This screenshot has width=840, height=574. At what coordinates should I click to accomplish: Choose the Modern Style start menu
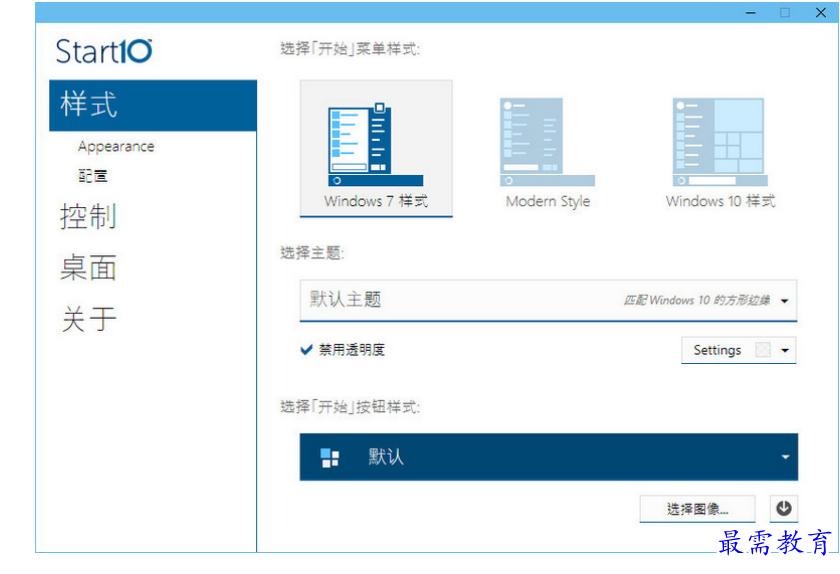pyautogui.click(x=548, y=153)
